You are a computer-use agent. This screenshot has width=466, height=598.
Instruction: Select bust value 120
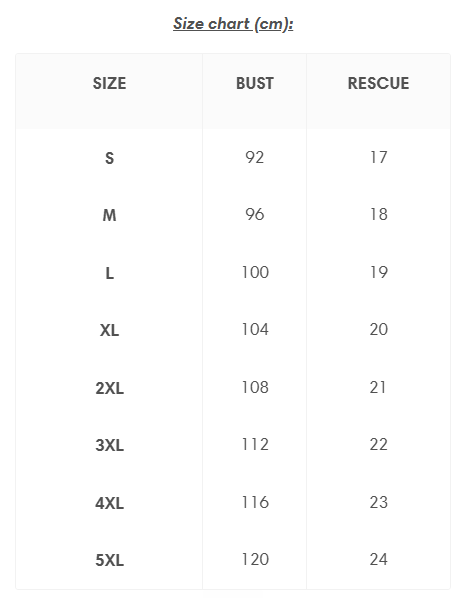tap(255, 559)
